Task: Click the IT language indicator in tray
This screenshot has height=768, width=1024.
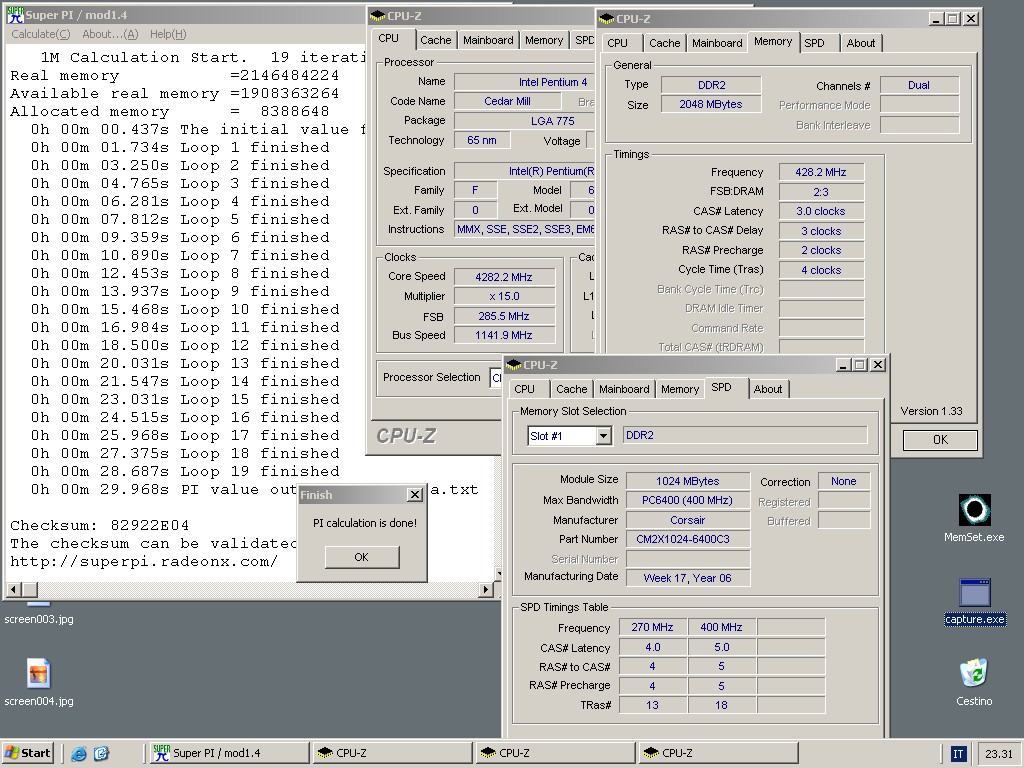Action: 958,754
